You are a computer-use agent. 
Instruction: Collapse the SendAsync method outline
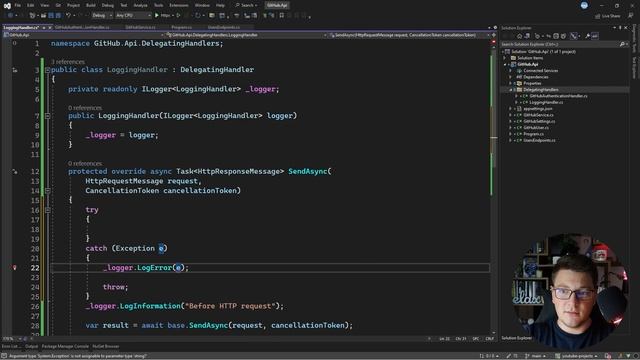[47, 191]
